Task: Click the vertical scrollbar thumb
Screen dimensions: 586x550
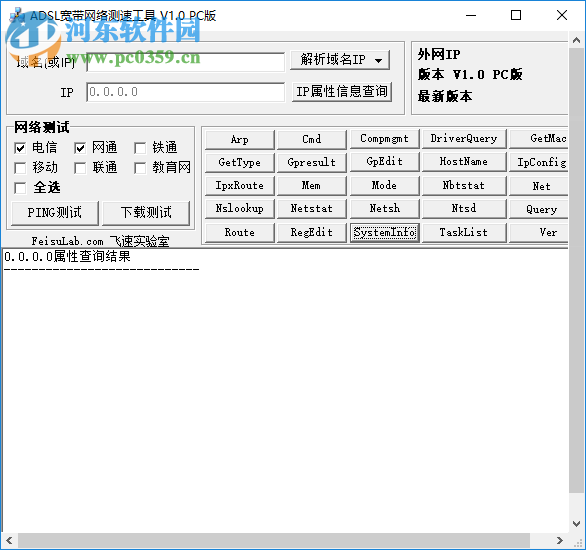Action: pyautogui.click(x=576, y=270)
